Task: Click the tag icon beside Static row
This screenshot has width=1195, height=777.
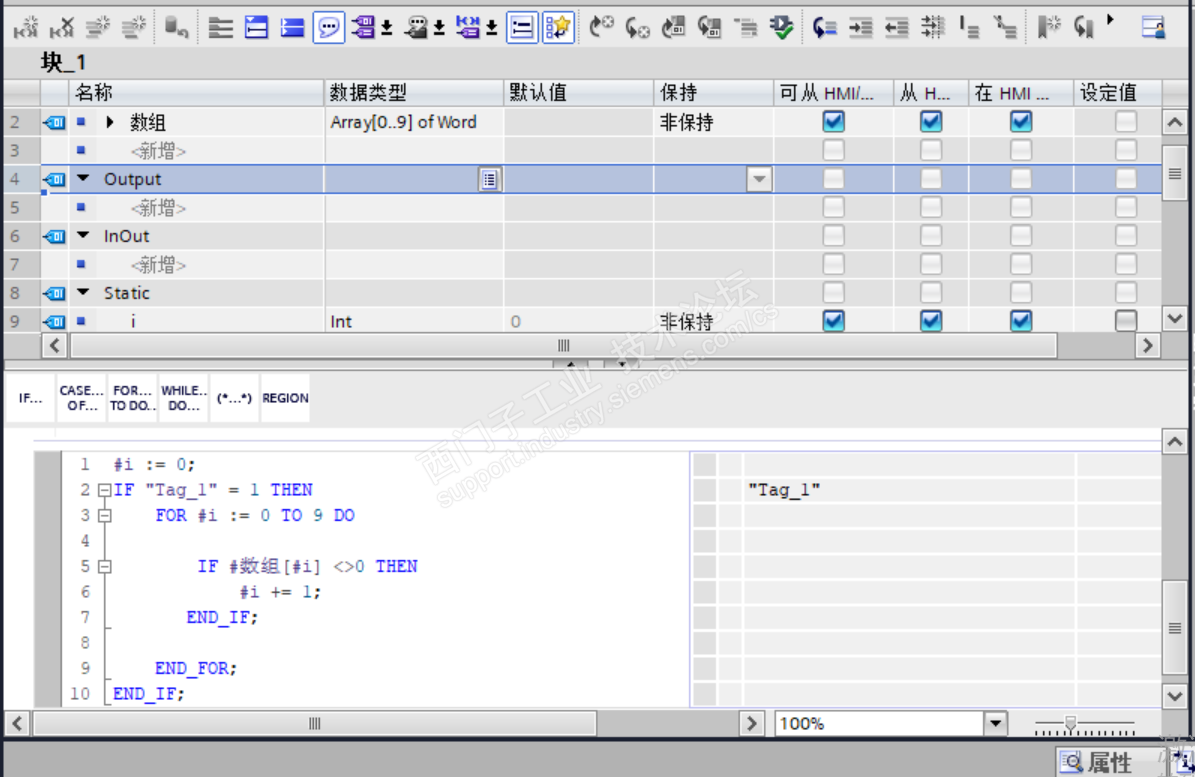Action: [x=55, y=293]
